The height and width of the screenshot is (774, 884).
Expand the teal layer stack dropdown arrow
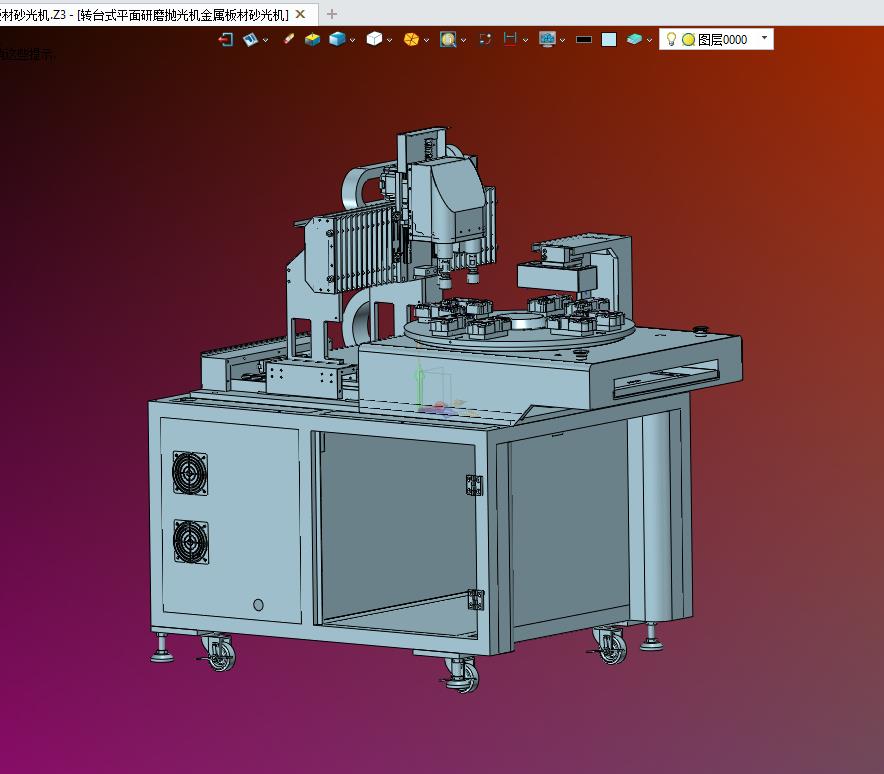click(649, 40)
